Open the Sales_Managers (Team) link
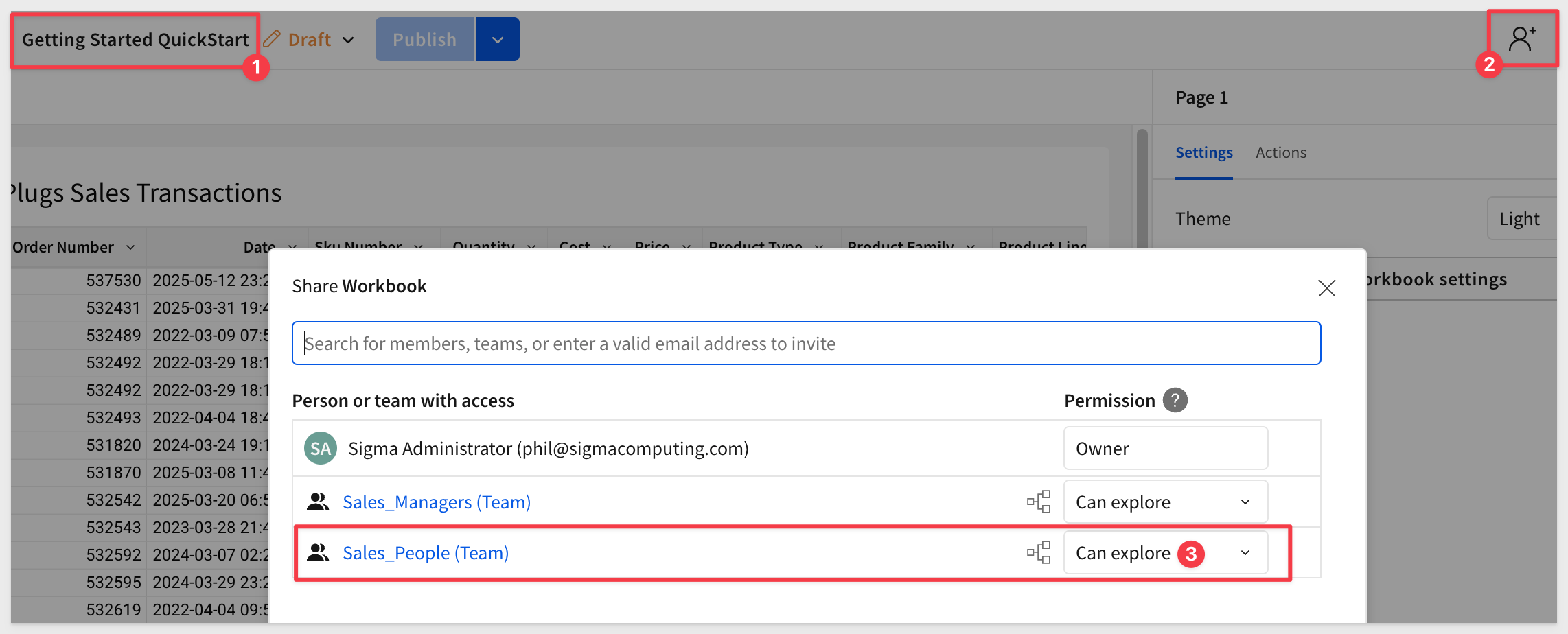 point(437,502)
